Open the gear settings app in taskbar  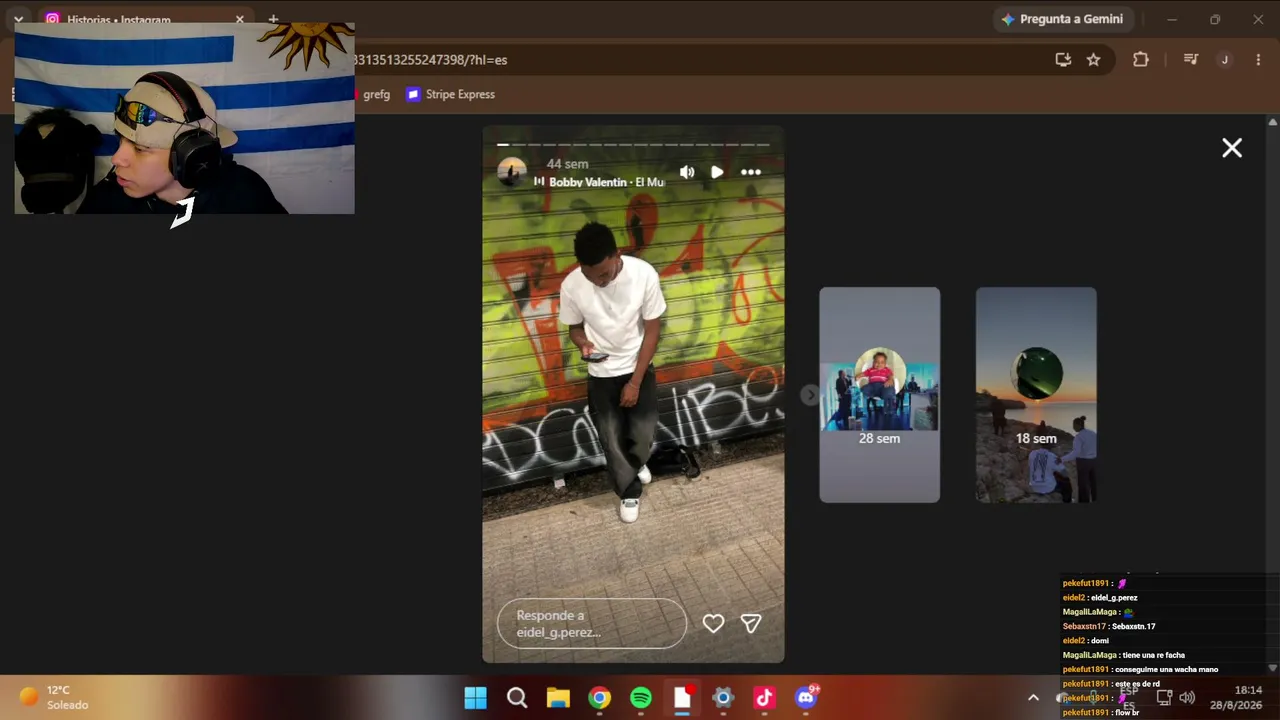pos(724,698)
